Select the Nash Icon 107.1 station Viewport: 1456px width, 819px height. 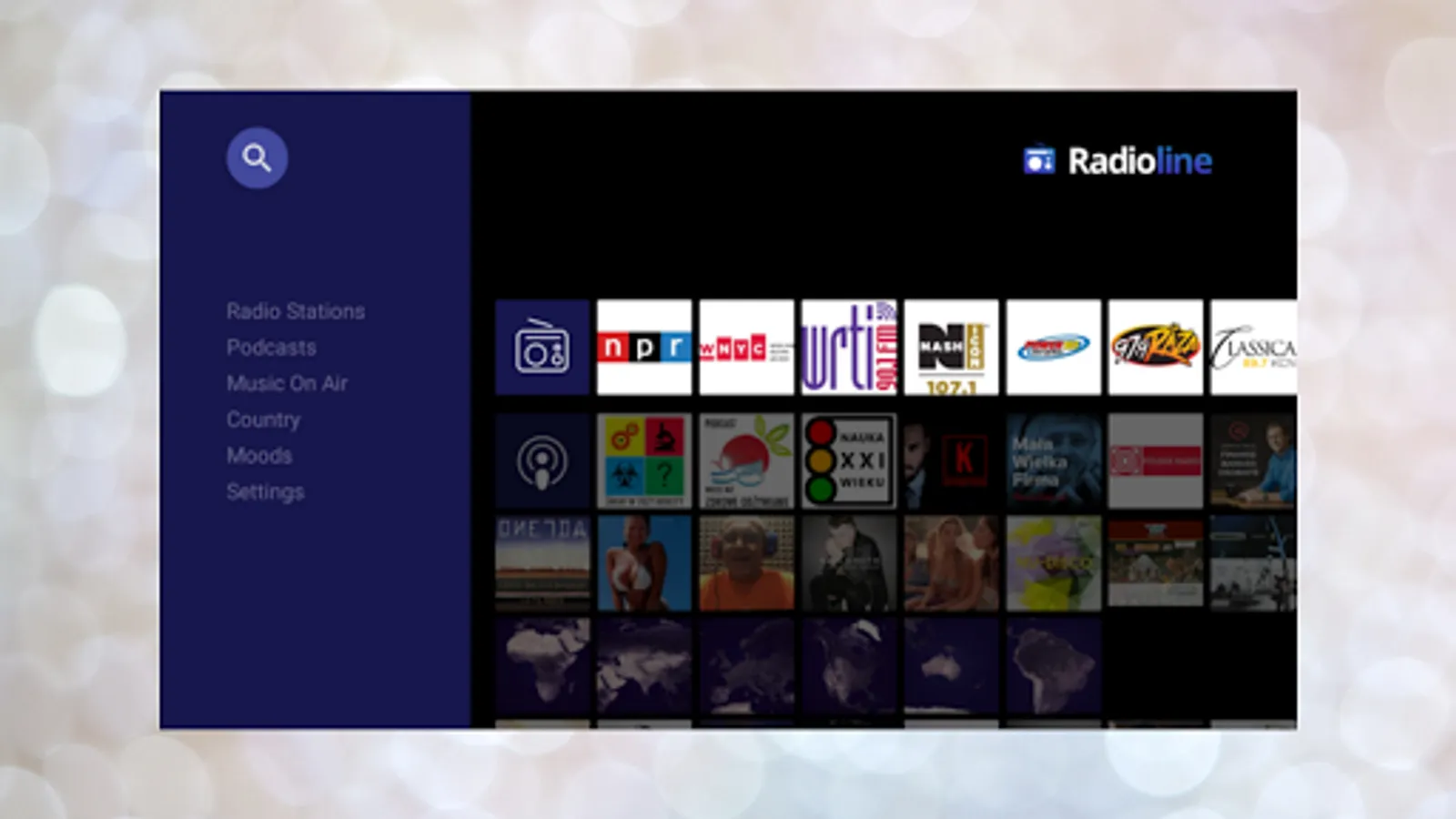click(951, 348)
